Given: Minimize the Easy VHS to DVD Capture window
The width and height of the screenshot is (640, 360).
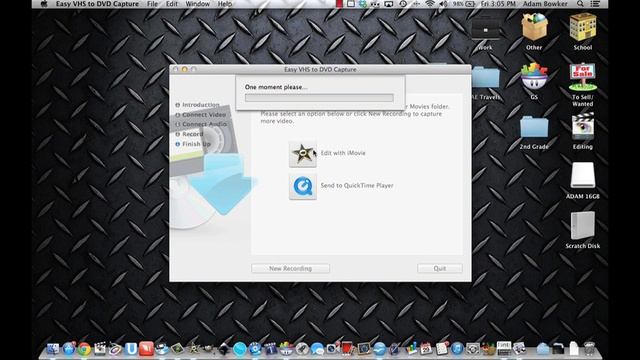Looking at the screenshot, I should pos(184,69).
